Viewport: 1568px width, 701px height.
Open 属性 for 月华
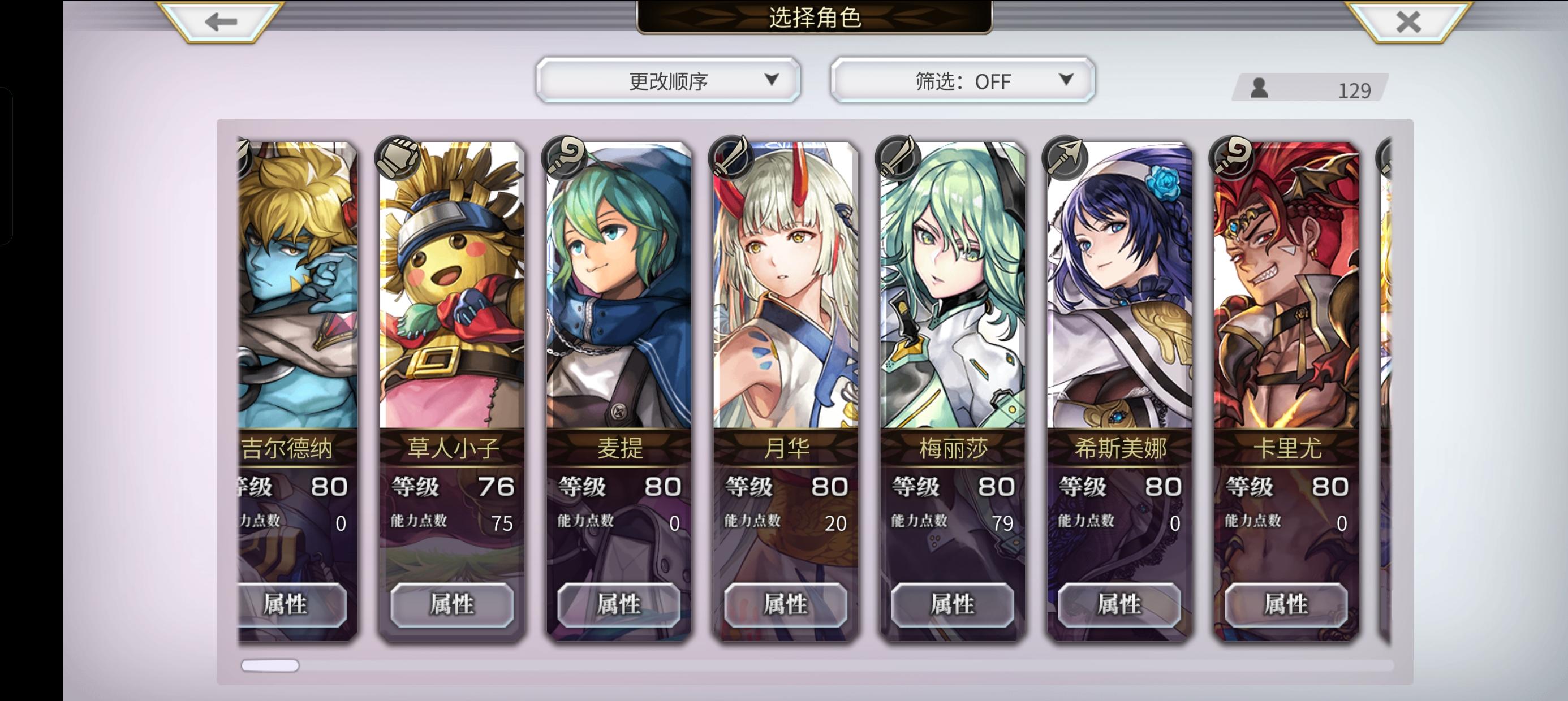coord(785,605)
